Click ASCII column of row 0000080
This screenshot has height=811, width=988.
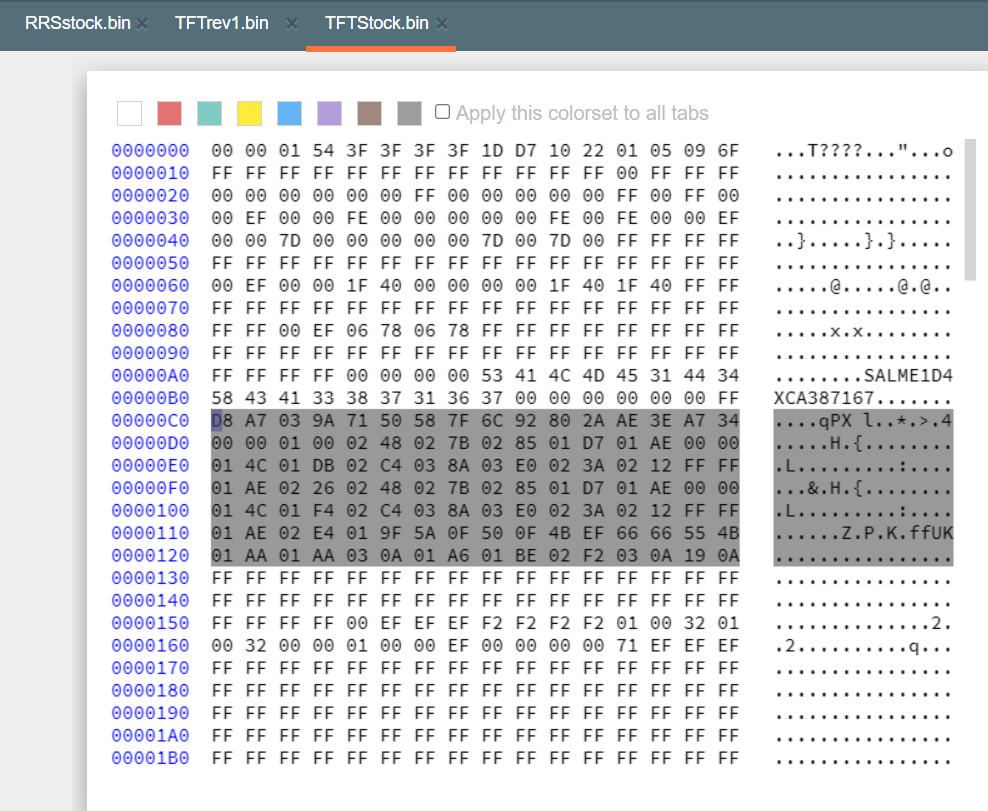[x=864, y=331]
